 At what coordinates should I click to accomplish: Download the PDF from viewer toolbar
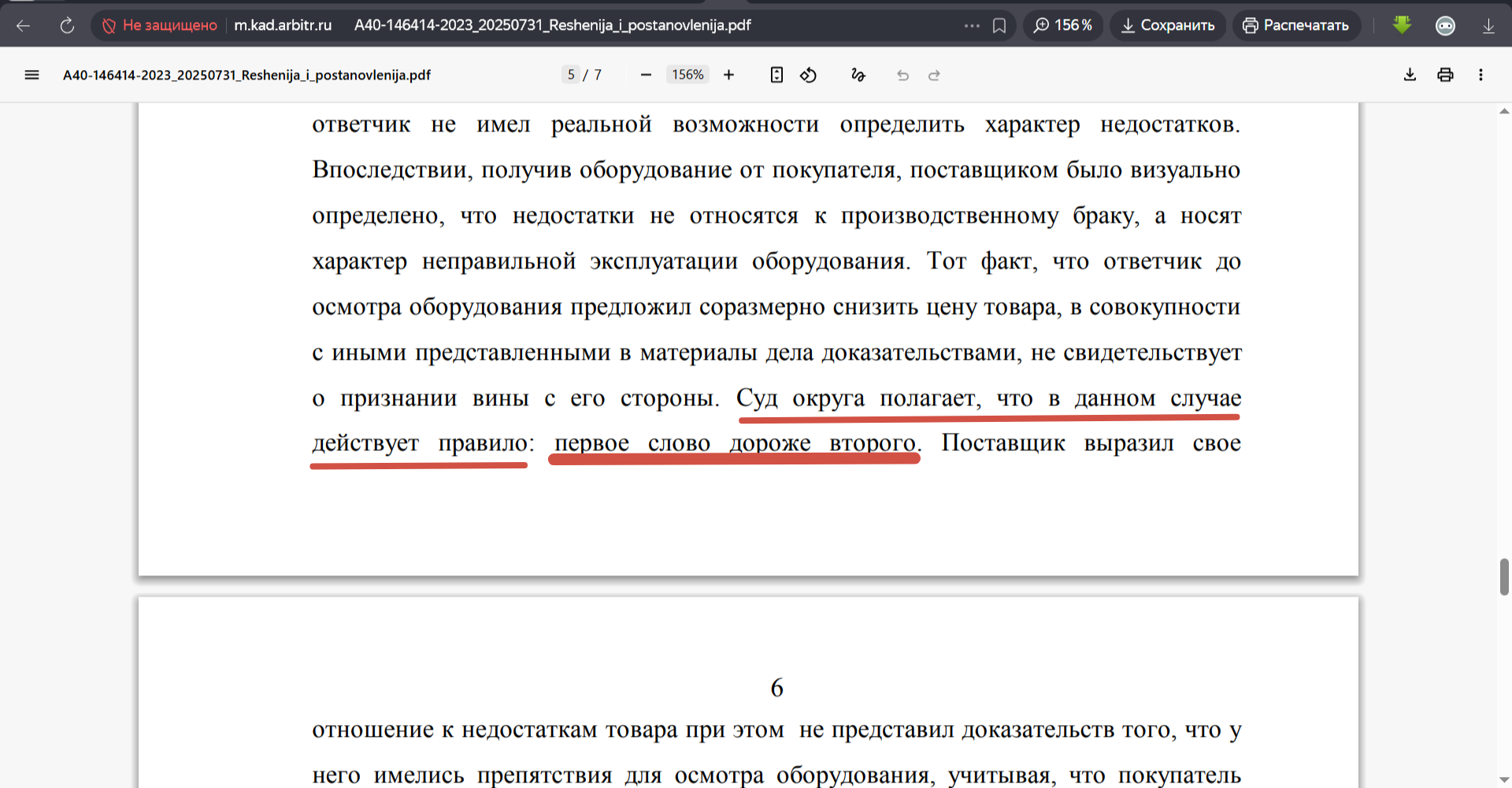(1410, 75)
